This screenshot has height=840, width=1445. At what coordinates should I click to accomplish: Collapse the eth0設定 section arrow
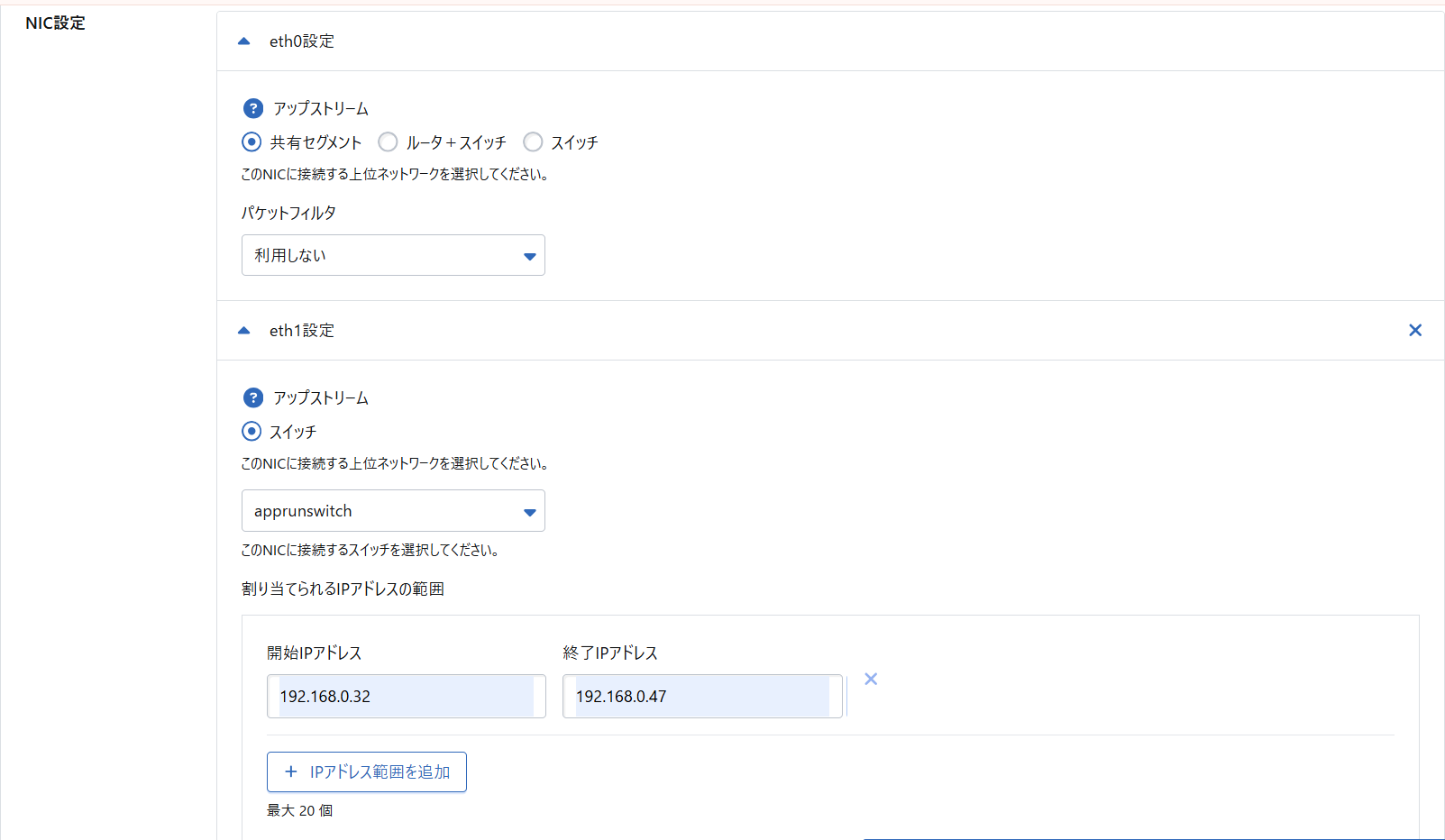coord(243,41)
